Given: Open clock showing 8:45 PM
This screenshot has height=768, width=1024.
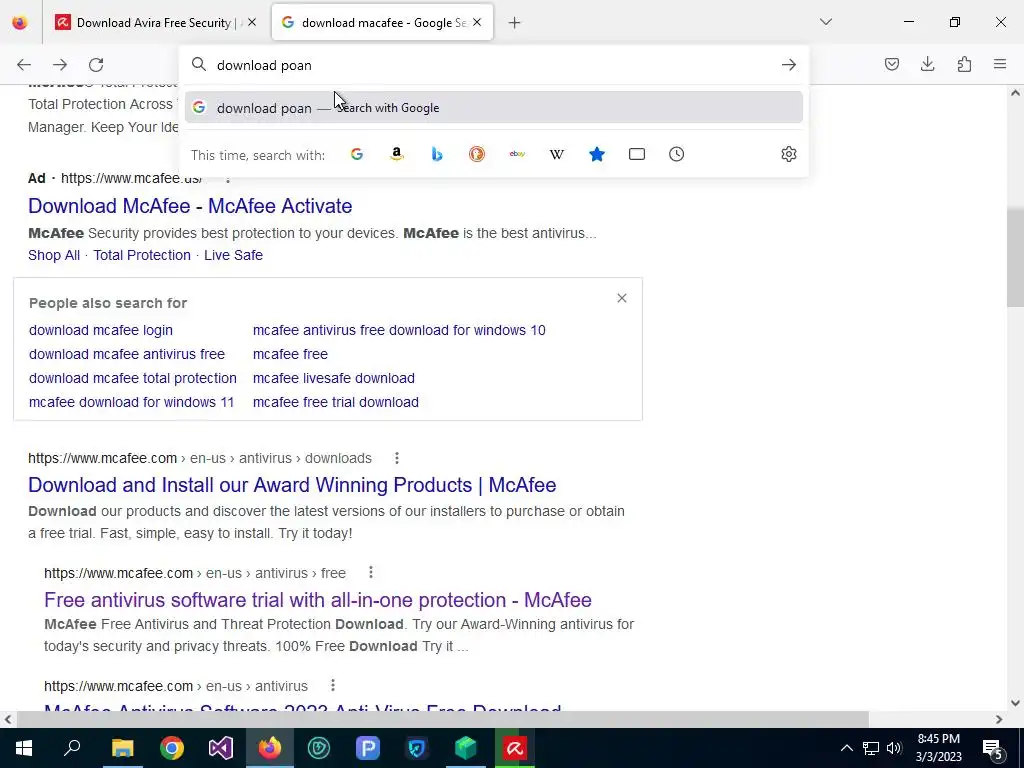Looking at the screenshot, I should tap(938, 748).
